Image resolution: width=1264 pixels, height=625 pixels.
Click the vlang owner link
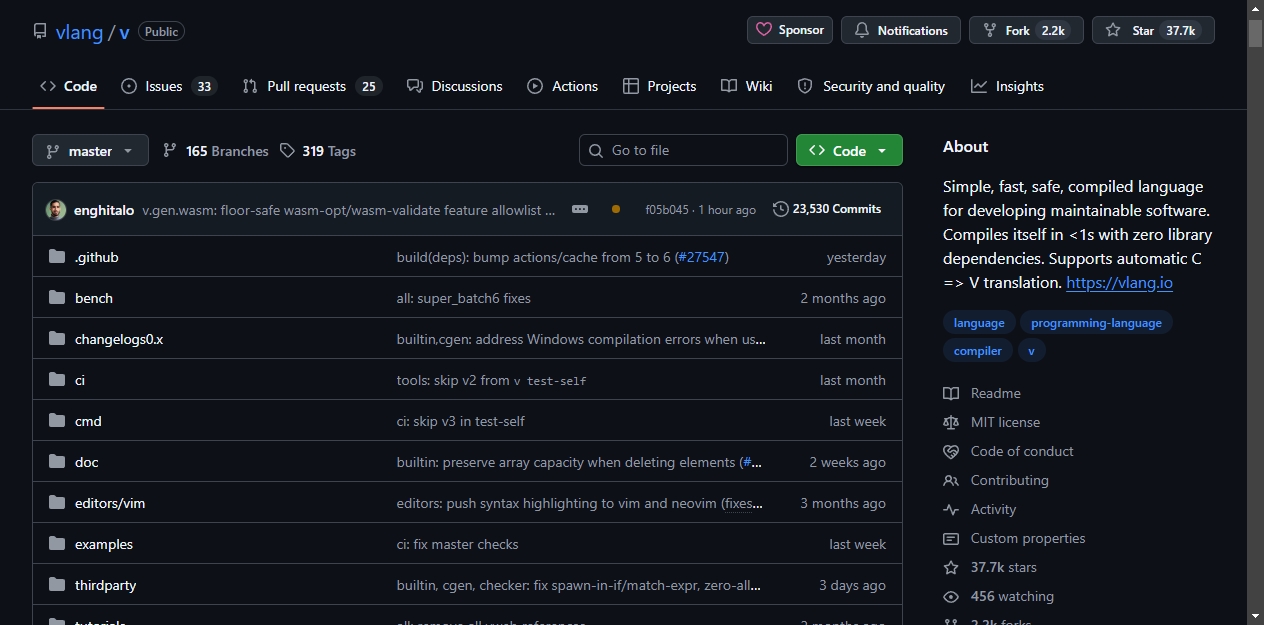click(79, 31)
